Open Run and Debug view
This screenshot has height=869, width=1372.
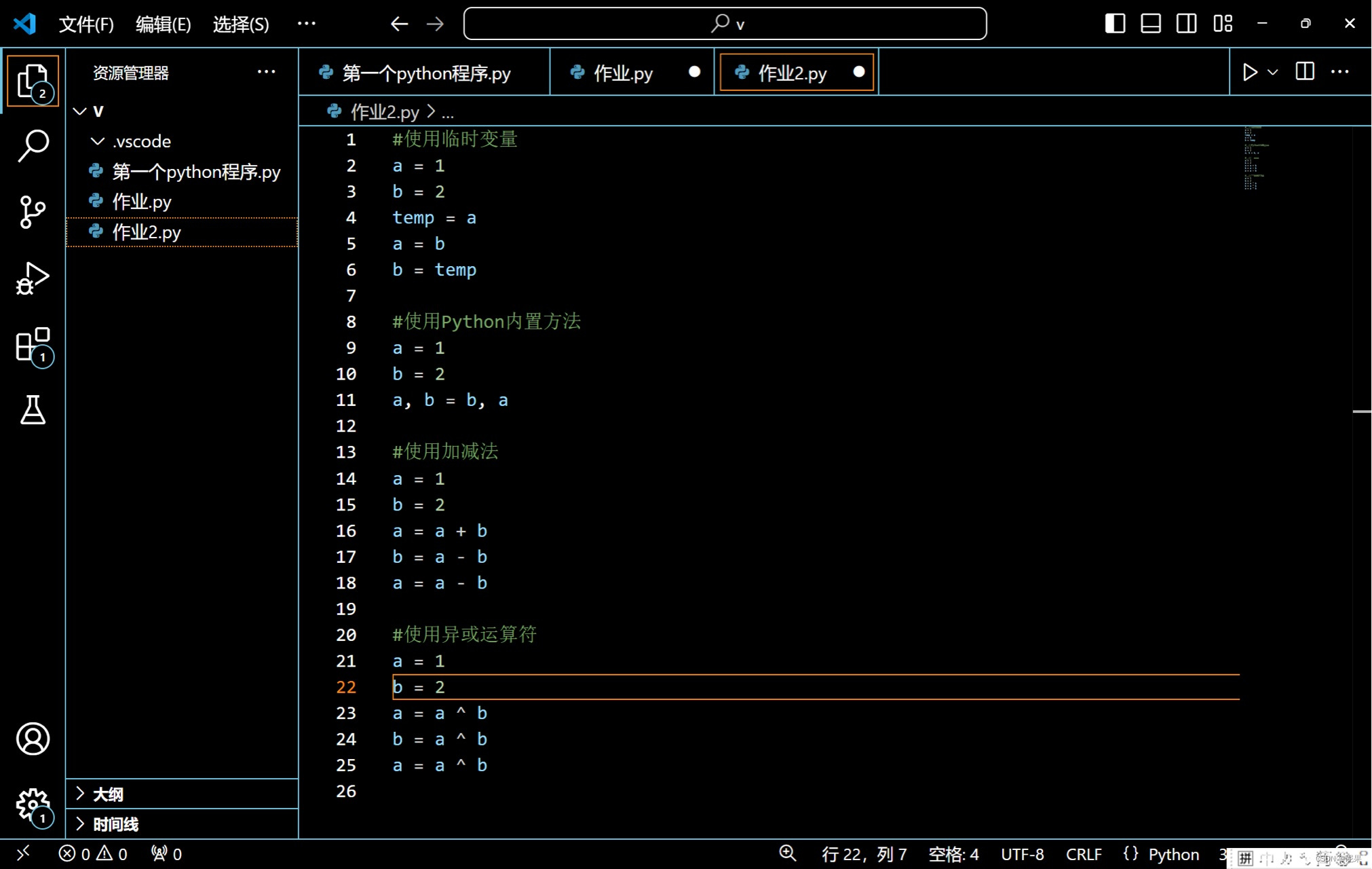[x=33, y=278]
